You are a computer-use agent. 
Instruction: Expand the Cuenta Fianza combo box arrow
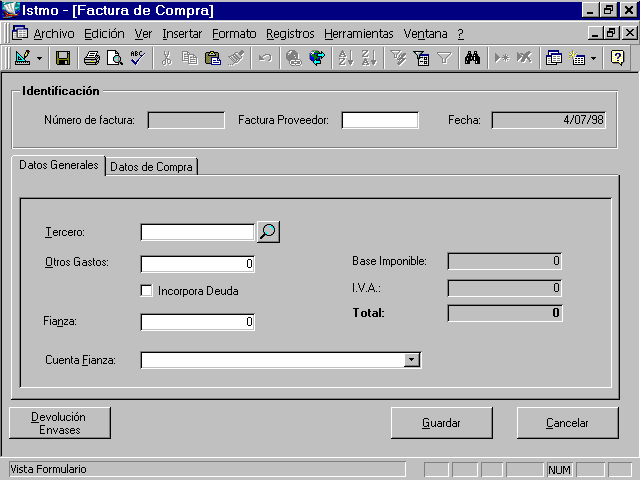[412, 360]
